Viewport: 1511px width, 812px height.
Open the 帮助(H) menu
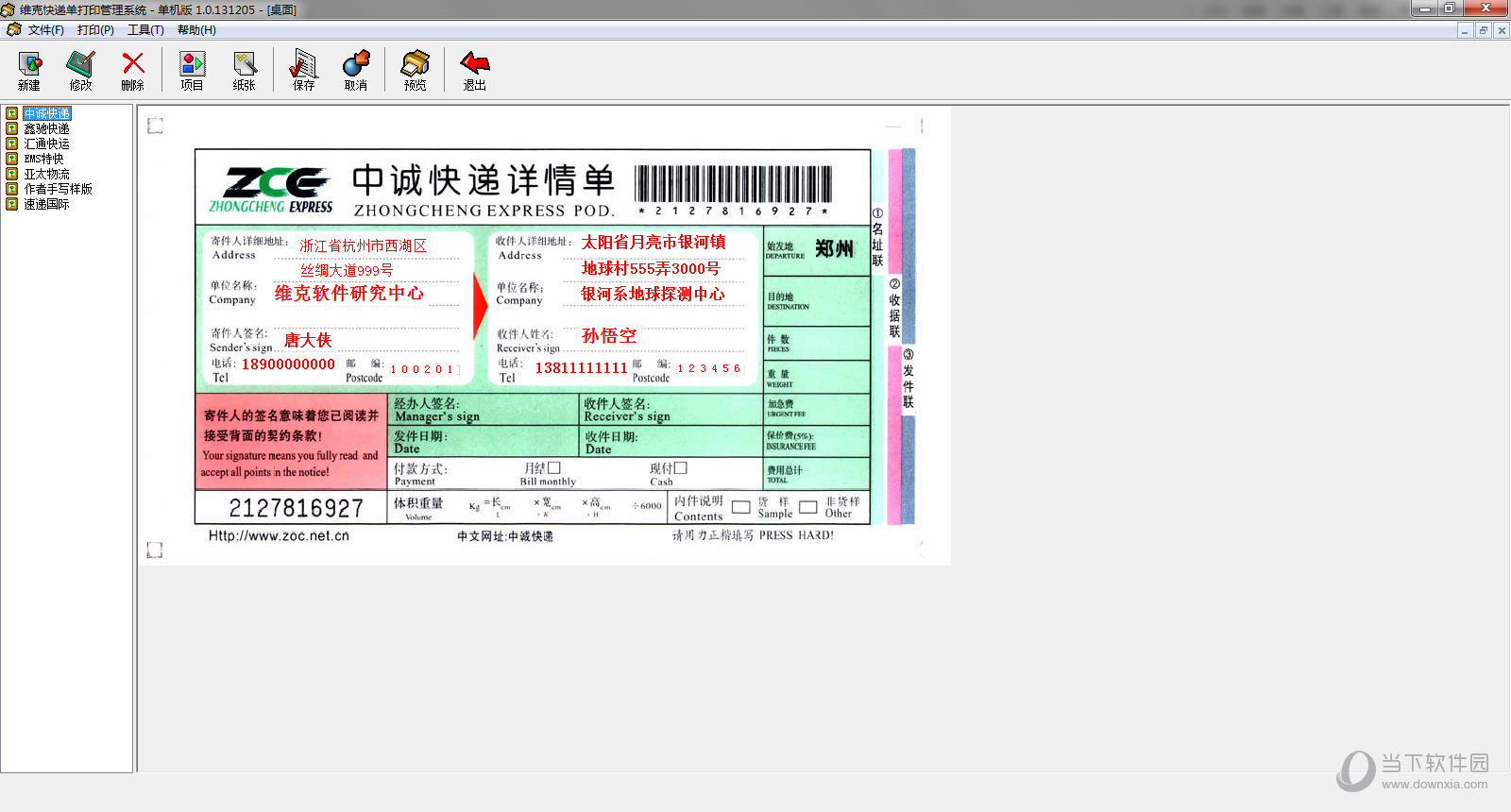196,30
